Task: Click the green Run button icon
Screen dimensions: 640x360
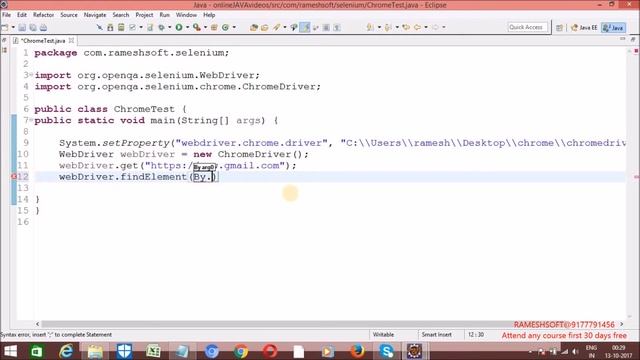Action: point(179,27)
